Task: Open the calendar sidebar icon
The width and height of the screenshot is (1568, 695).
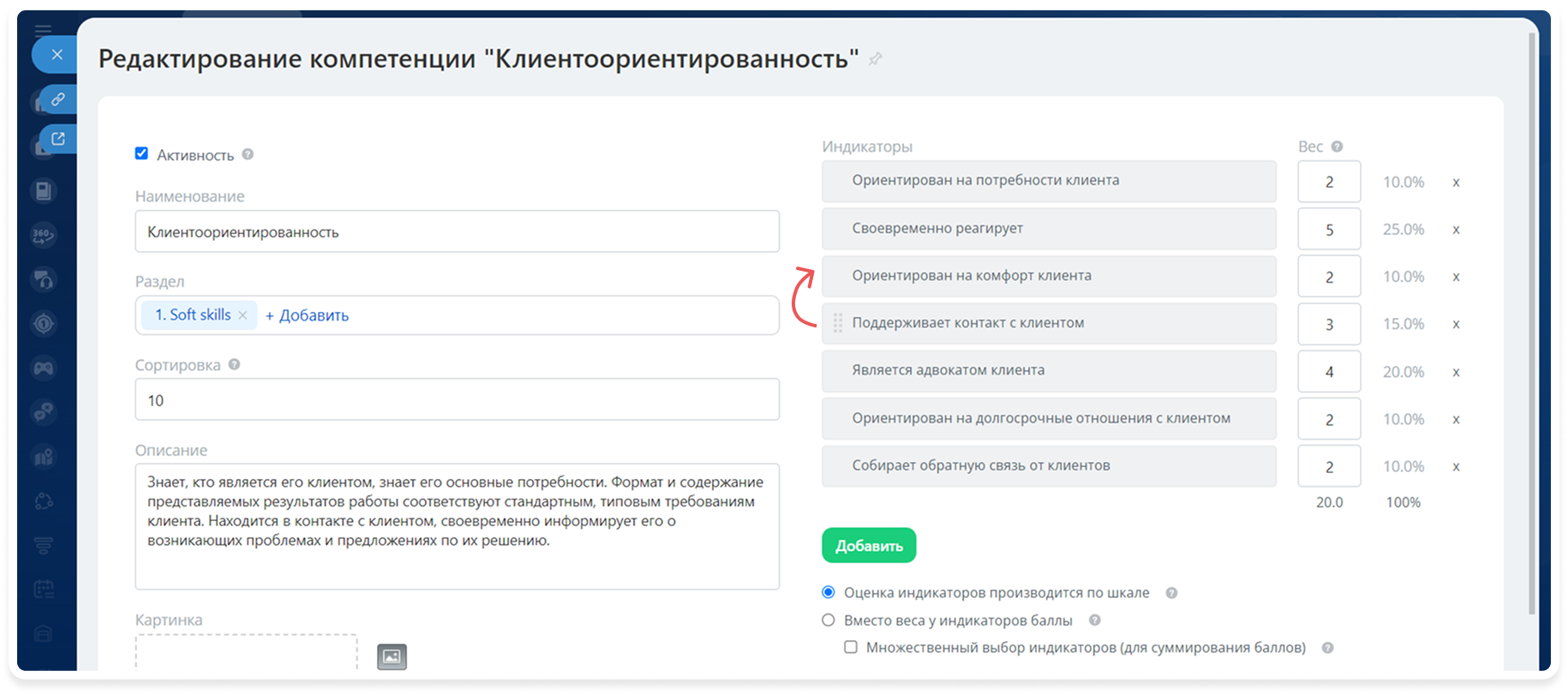Action: [x=44, y=590]
